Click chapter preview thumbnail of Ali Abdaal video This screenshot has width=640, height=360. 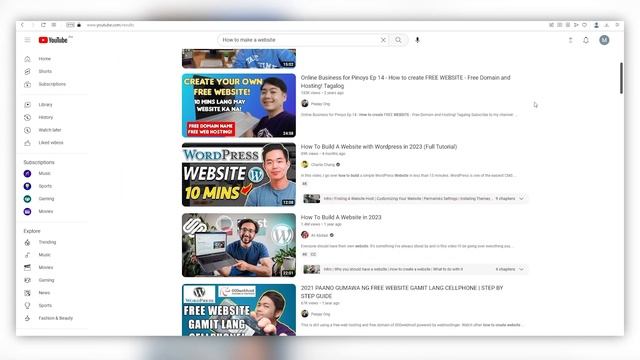(312, 269)
